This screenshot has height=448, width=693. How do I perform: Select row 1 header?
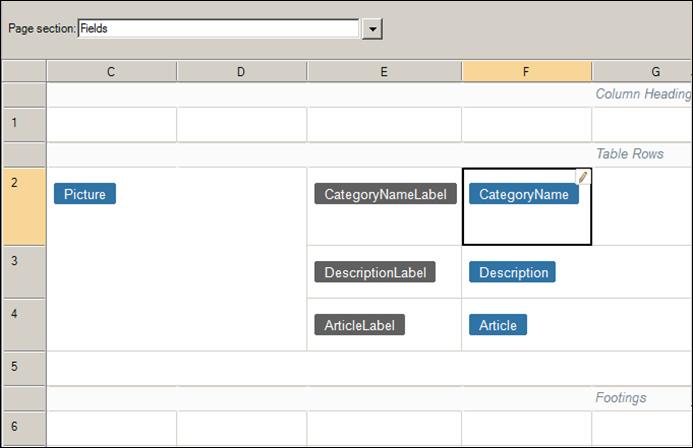coord(24,125)
